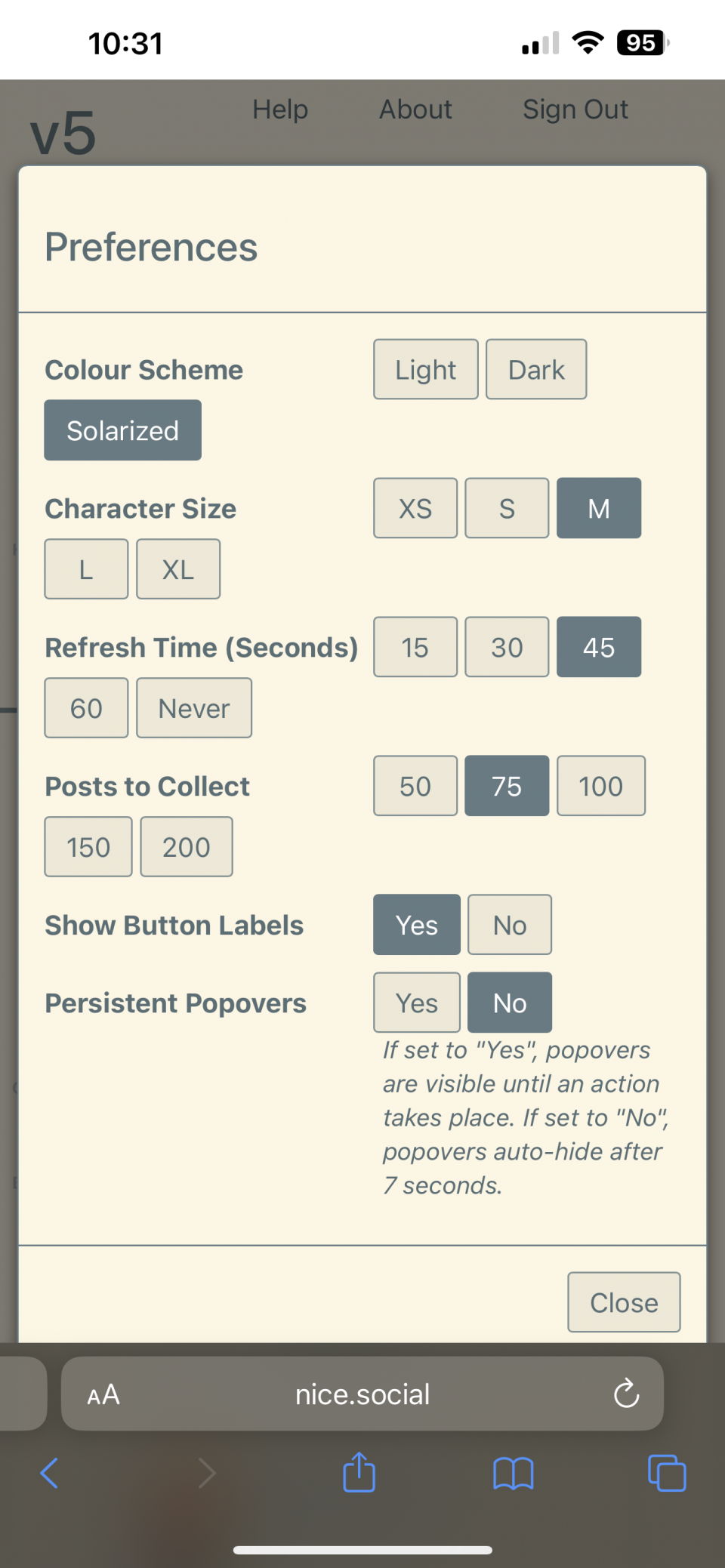
Task: Tap Safari's share icon
Action: point(359,1472)
